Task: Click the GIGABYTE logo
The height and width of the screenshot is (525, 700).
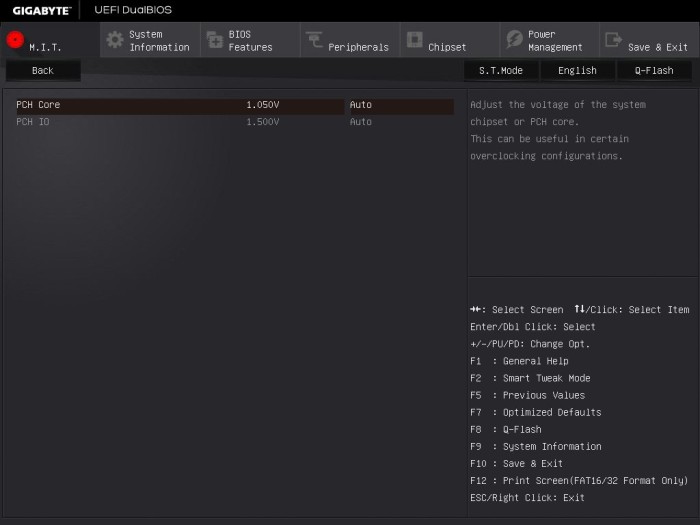Action: [x=42, y=11]
